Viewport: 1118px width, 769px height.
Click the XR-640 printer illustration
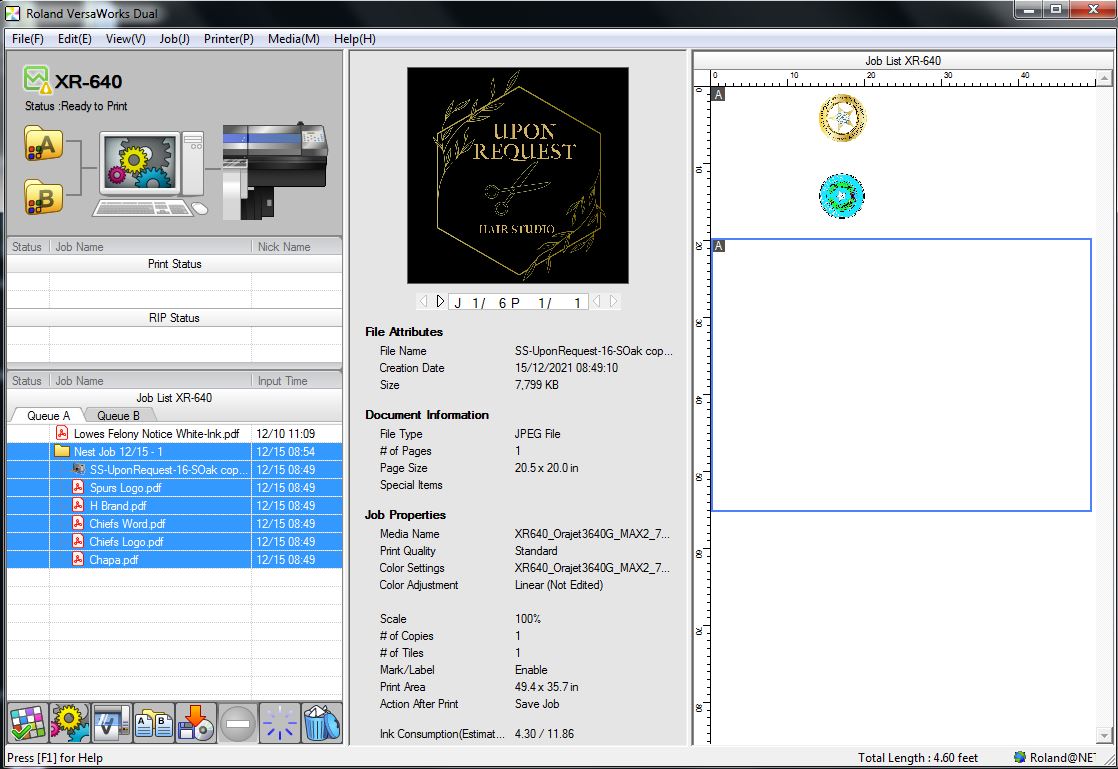[x=275, y=171]
